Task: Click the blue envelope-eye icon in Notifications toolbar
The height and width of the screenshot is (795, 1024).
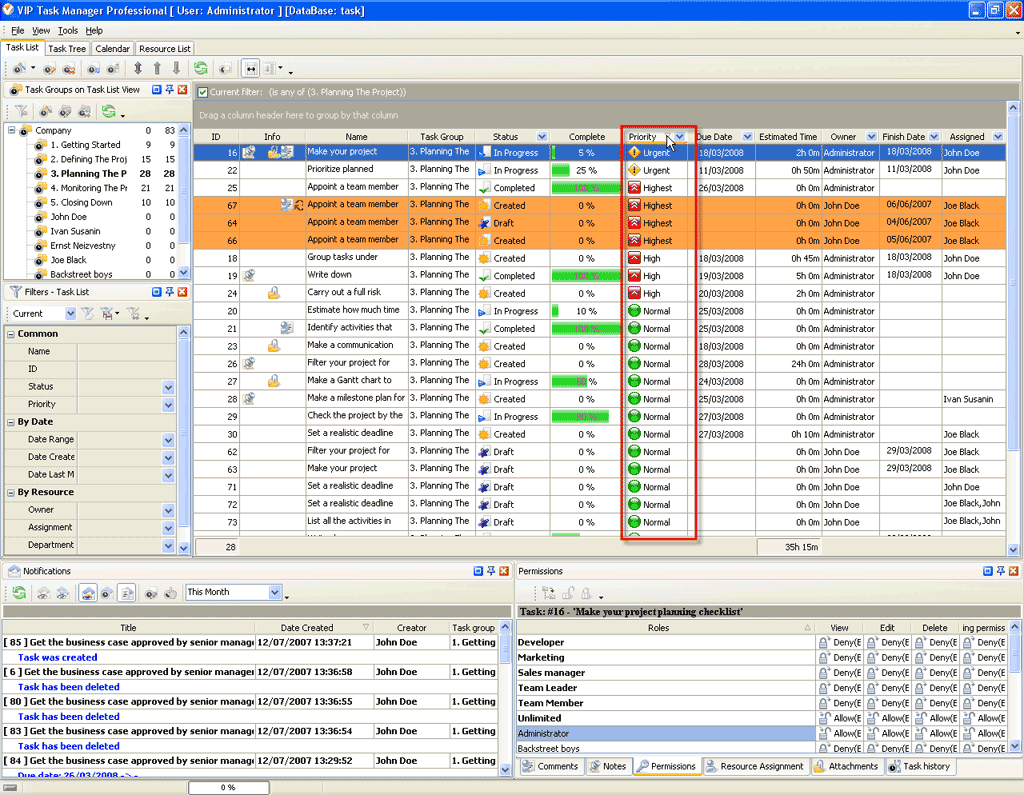Action: pyautogui.click(x=63, y=592)
